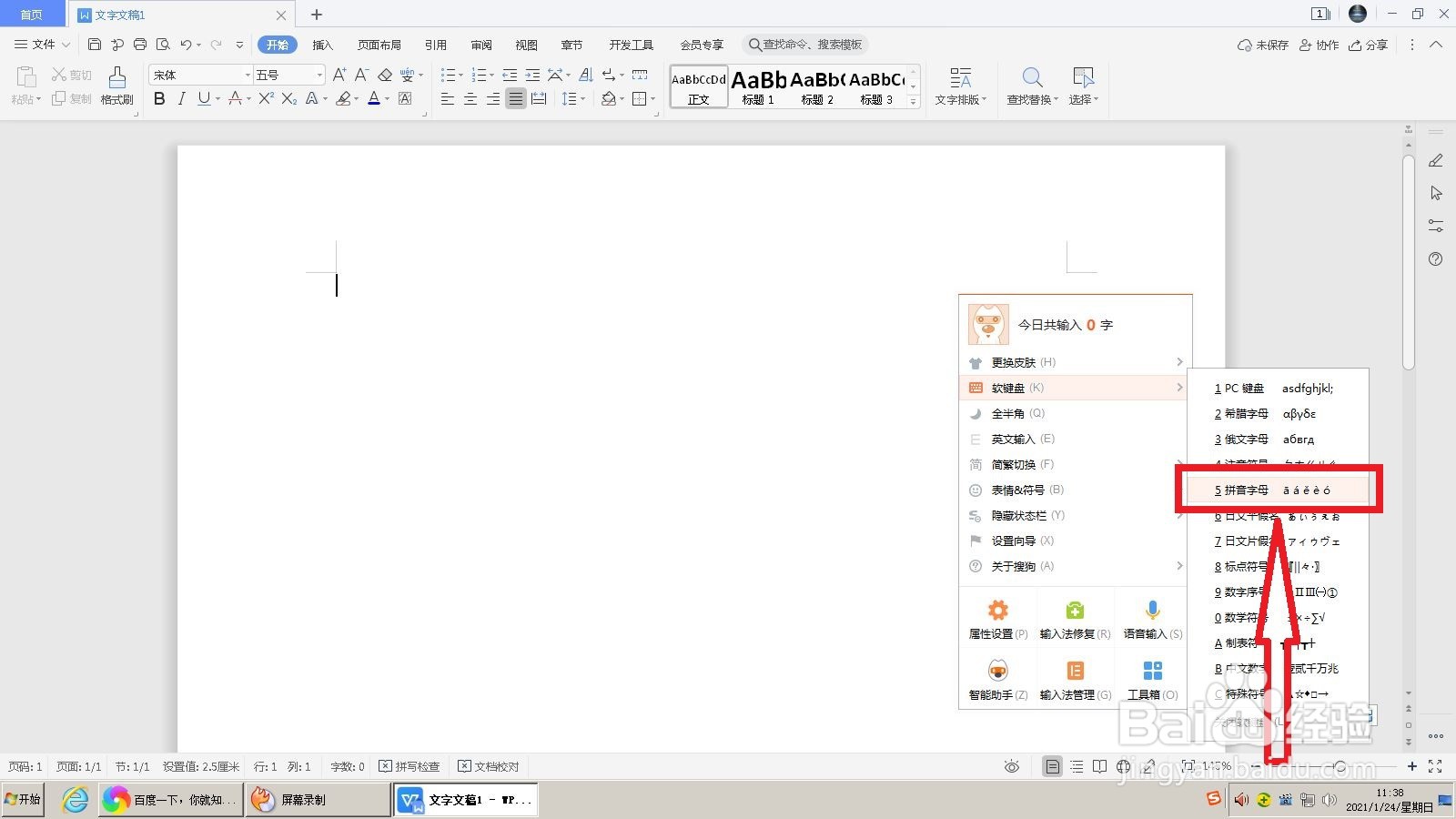
Task: Switch to the 引用 ribbon tab
Action: click(436, 45)
